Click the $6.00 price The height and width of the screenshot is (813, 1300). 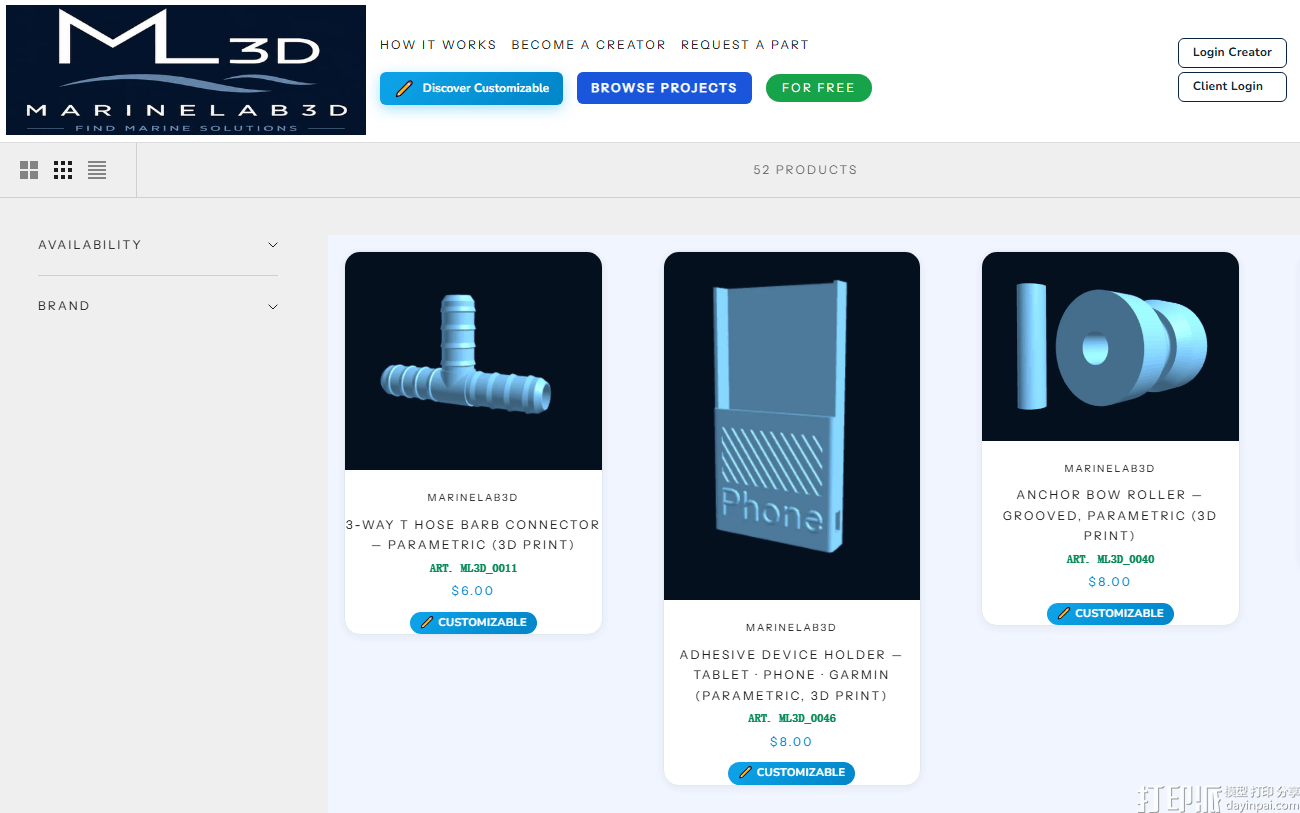[x=473, y=591]
